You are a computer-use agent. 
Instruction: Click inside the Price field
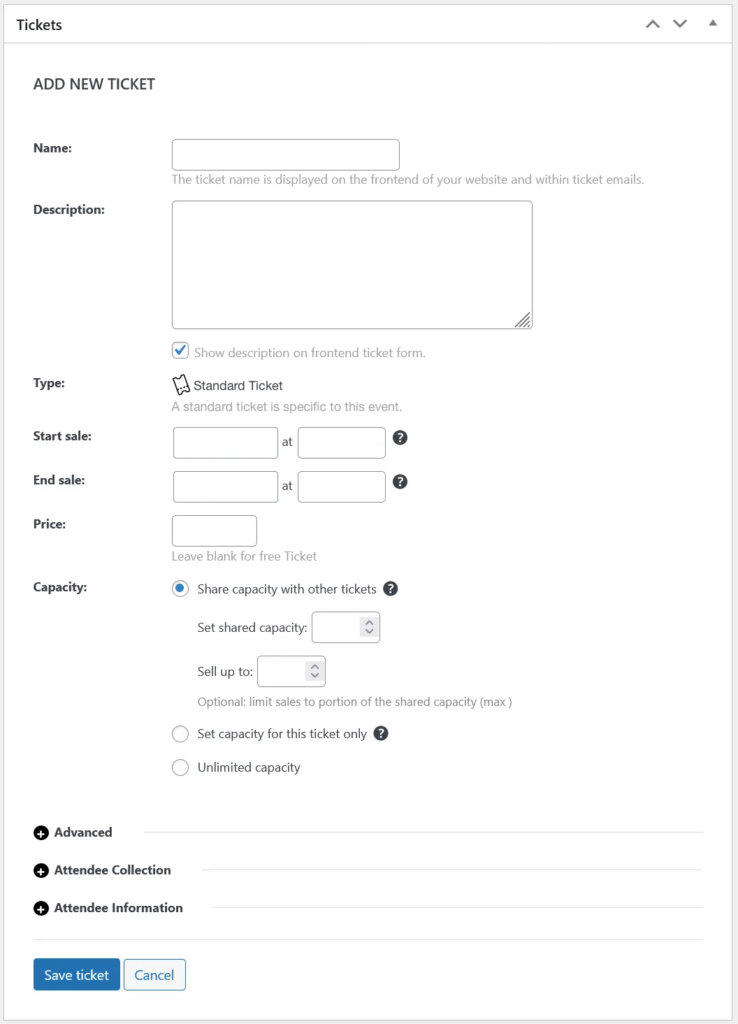point(213,530)
